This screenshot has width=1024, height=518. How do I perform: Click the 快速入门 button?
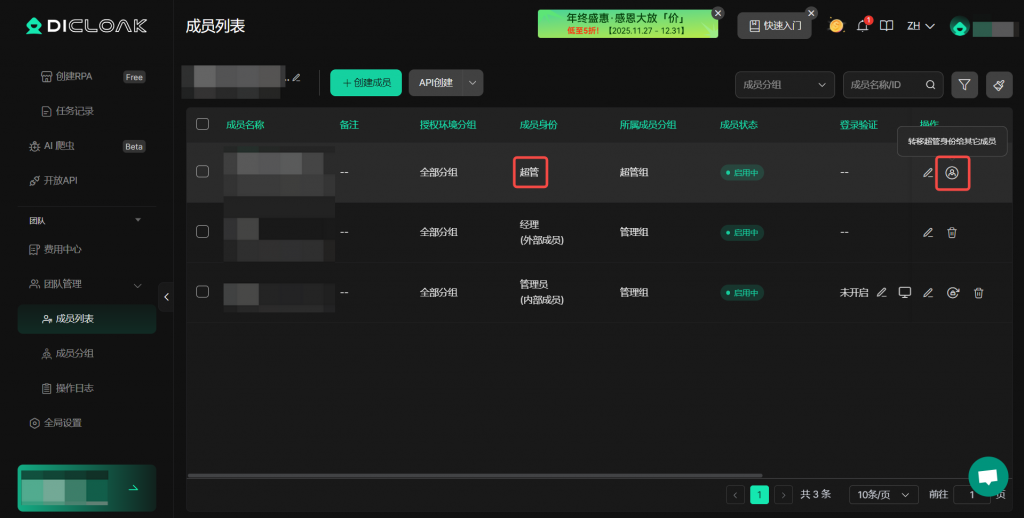[774, 26]
